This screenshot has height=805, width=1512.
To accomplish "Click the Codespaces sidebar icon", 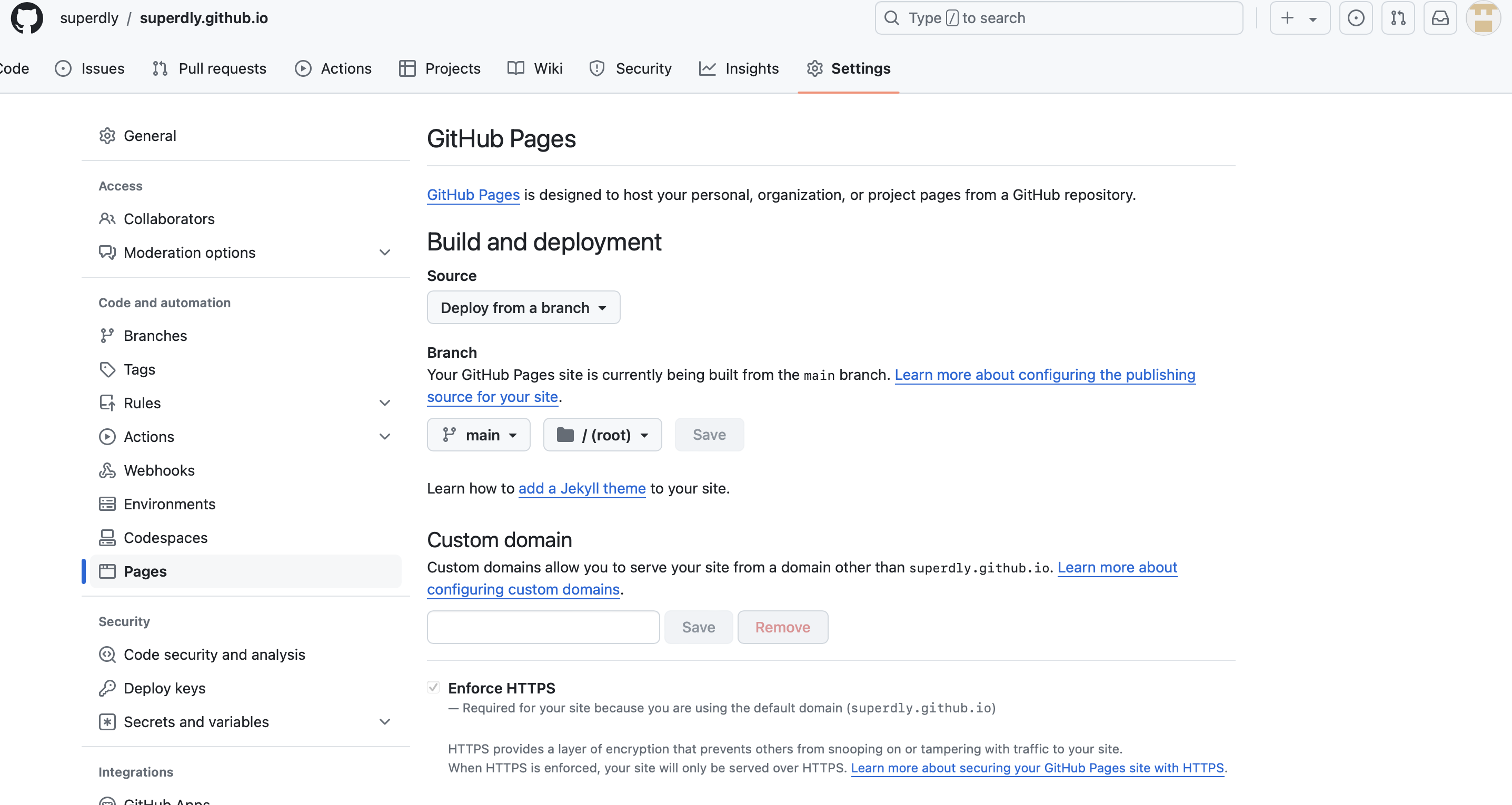I will pos(107,538).
